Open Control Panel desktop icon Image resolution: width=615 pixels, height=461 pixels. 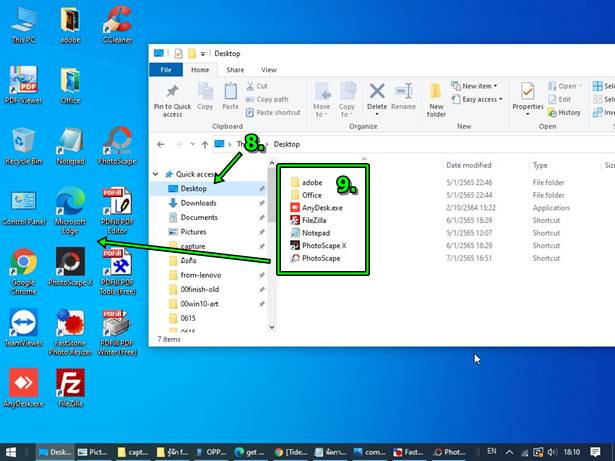pyautogui.click(x=23, y=208)
